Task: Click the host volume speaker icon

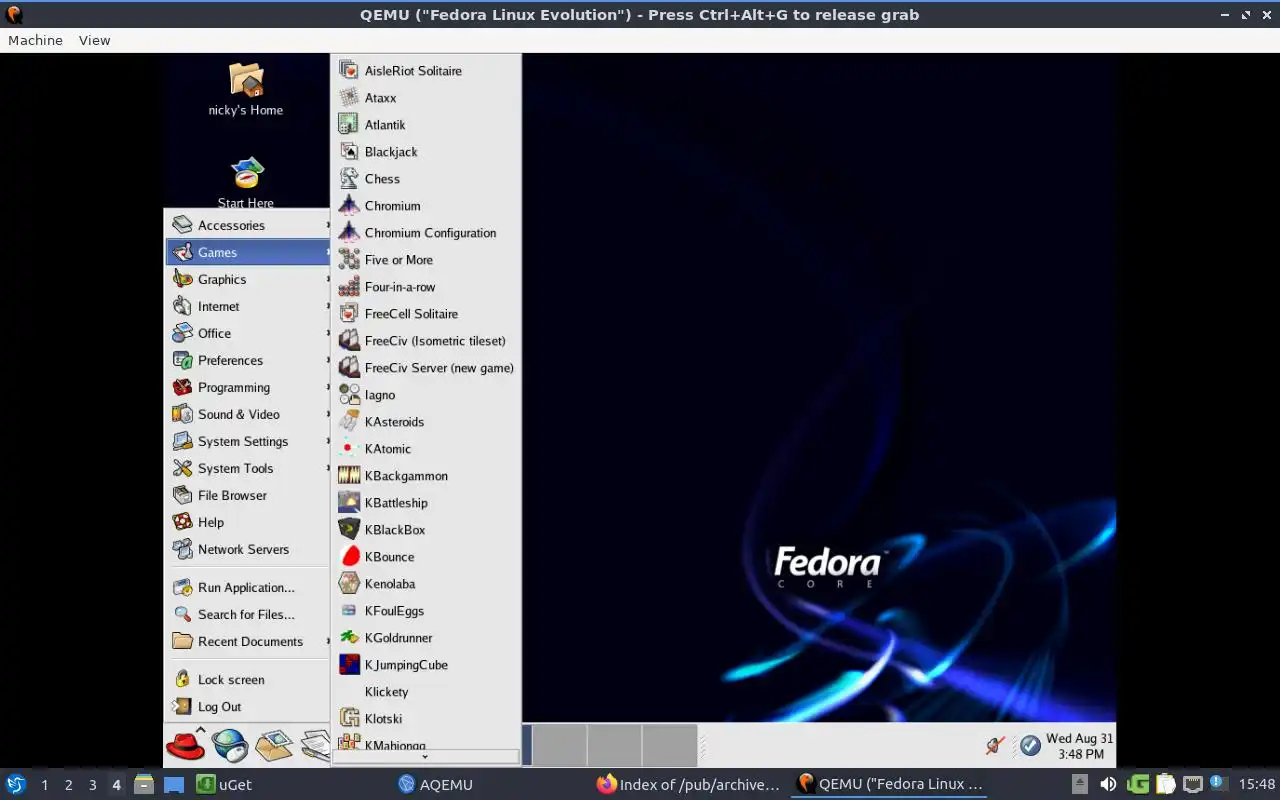Action: (1108, 785)
